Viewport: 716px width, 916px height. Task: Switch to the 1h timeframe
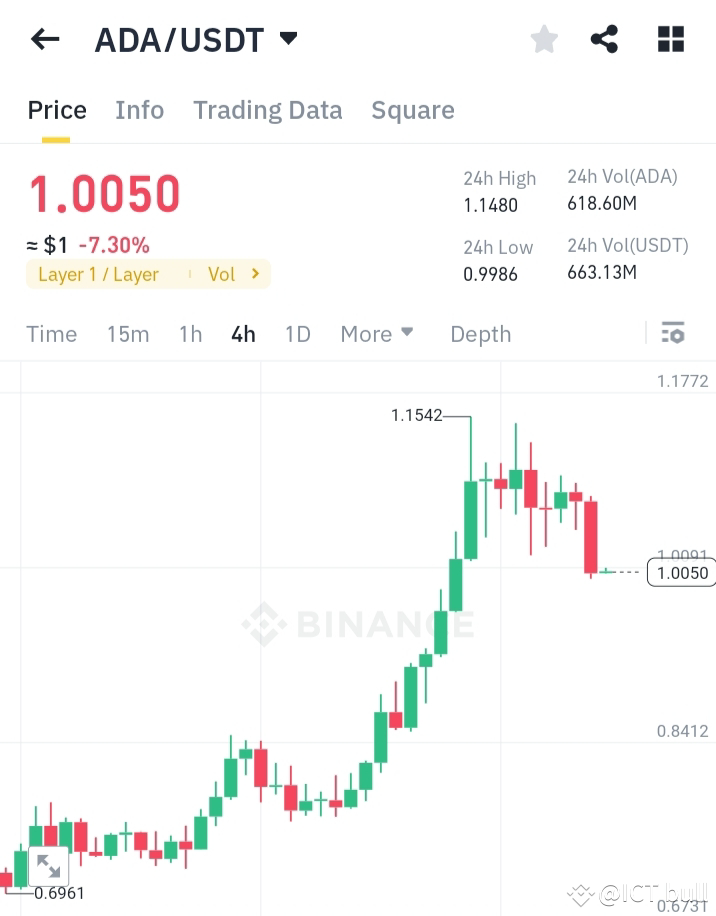click(190, 334)
